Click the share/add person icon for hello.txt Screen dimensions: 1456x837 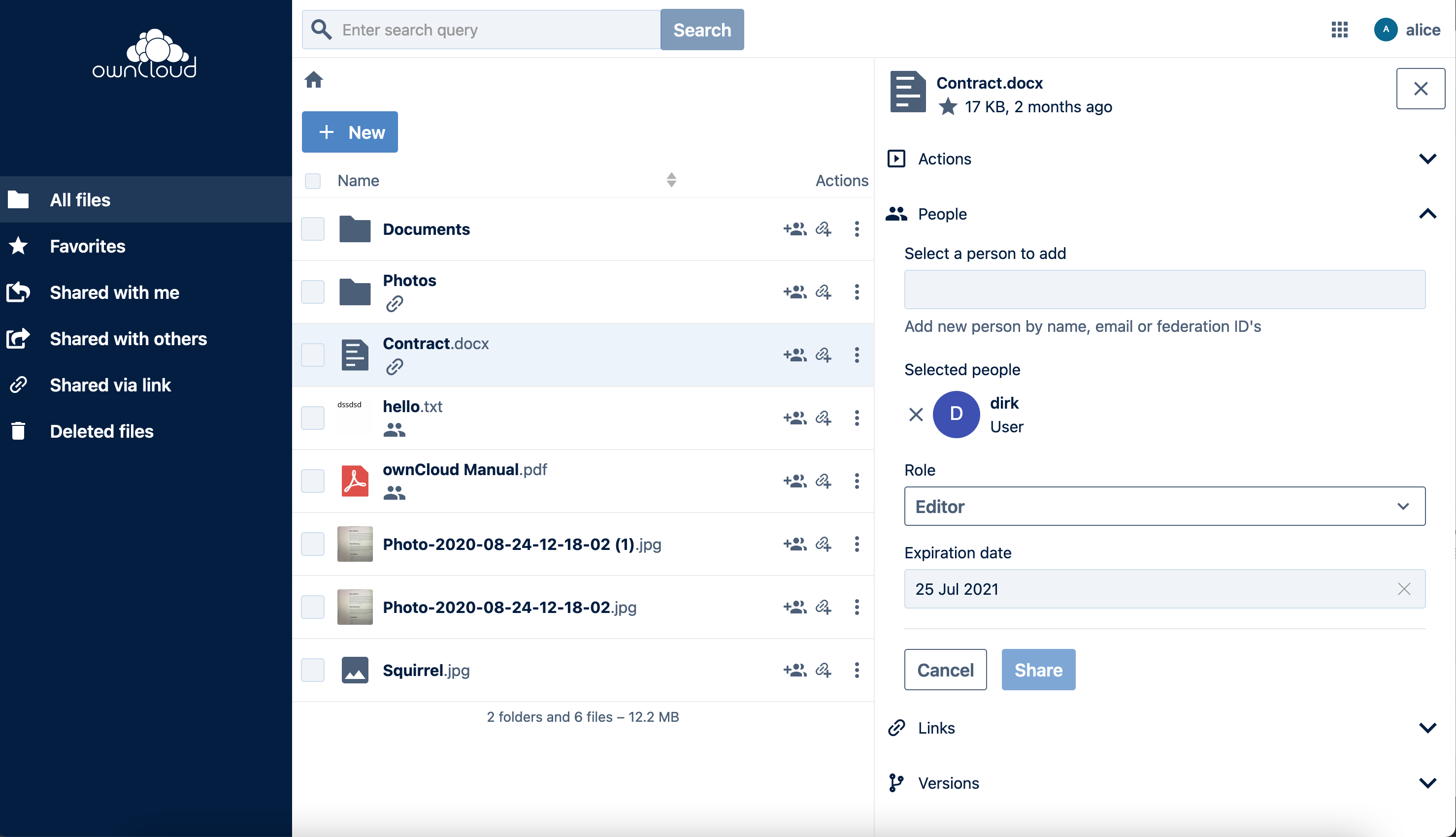coord(794,418)
